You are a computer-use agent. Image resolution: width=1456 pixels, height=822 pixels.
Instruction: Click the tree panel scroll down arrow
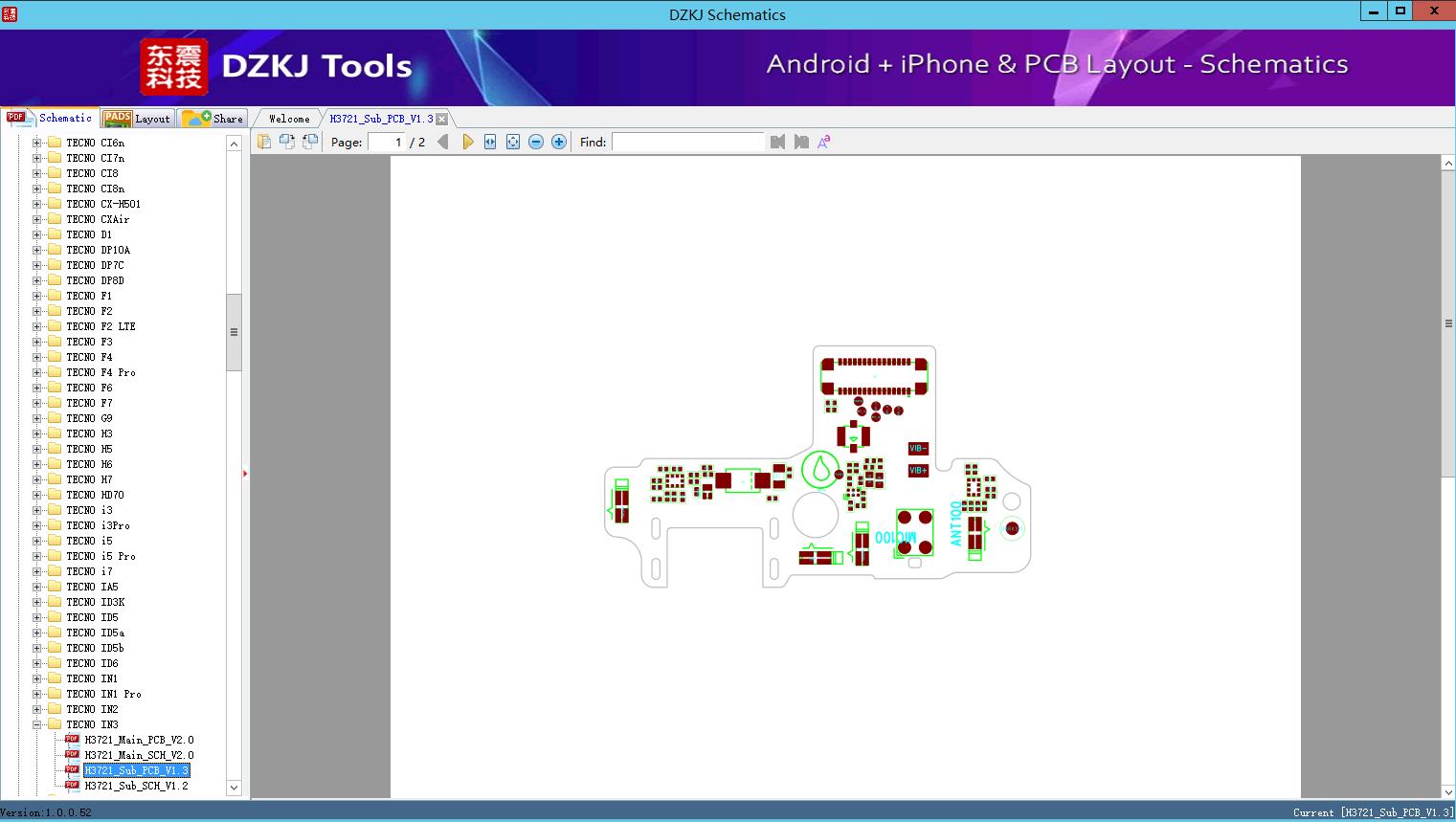pyautogui.click(x=234, y=788)
